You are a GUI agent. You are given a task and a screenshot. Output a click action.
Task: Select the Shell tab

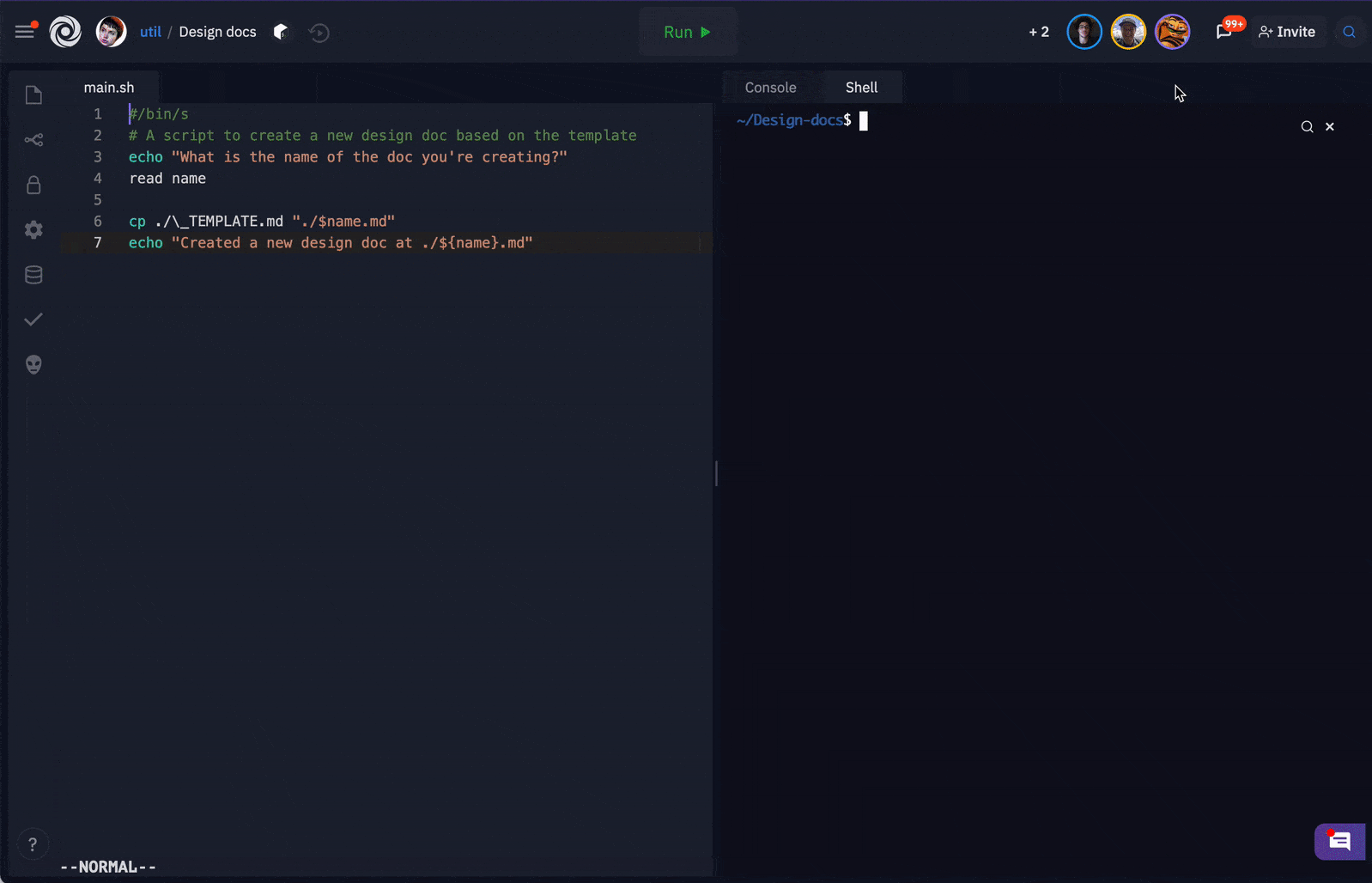(861, 88)
